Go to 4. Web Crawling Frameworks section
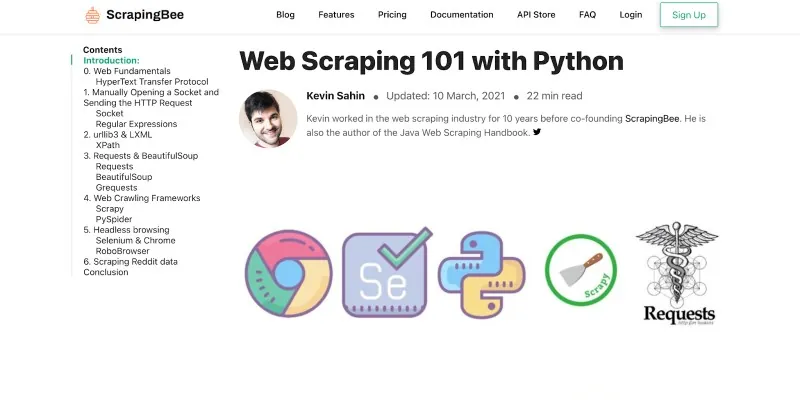 point(142,198)
